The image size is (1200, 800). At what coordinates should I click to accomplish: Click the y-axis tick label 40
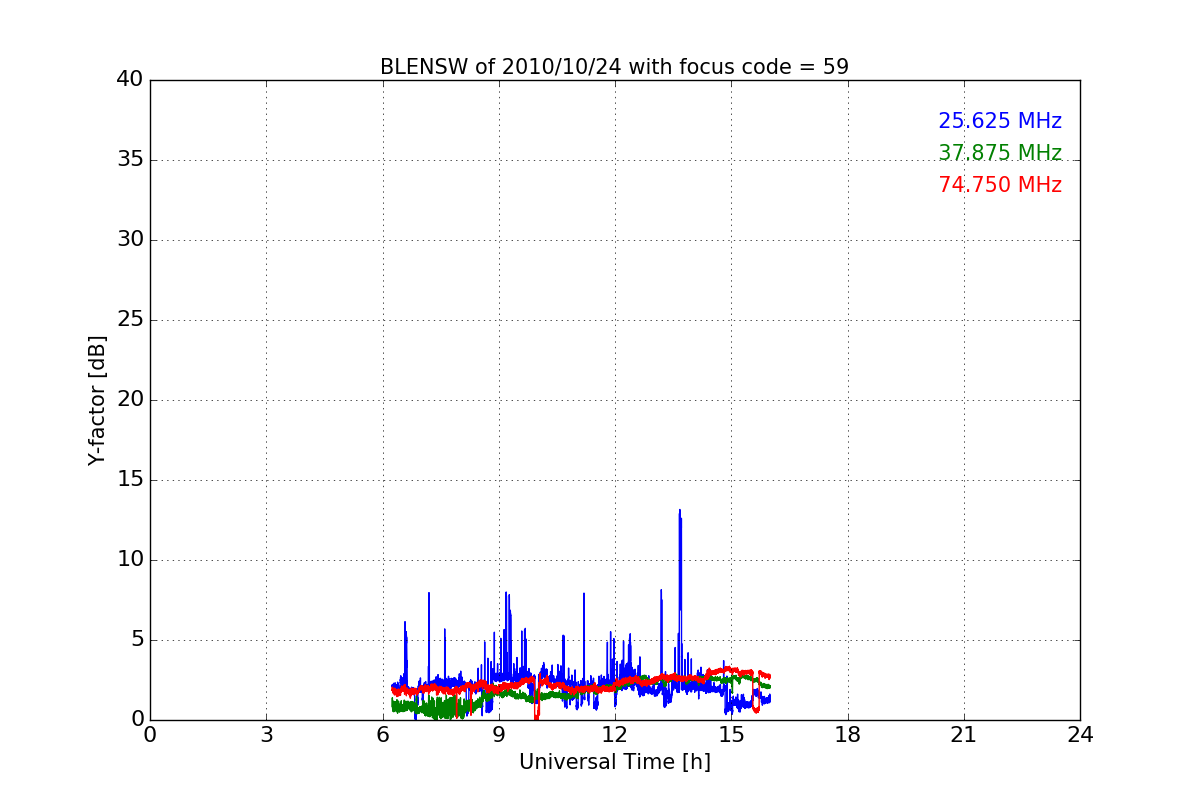[x=129, y=80]
